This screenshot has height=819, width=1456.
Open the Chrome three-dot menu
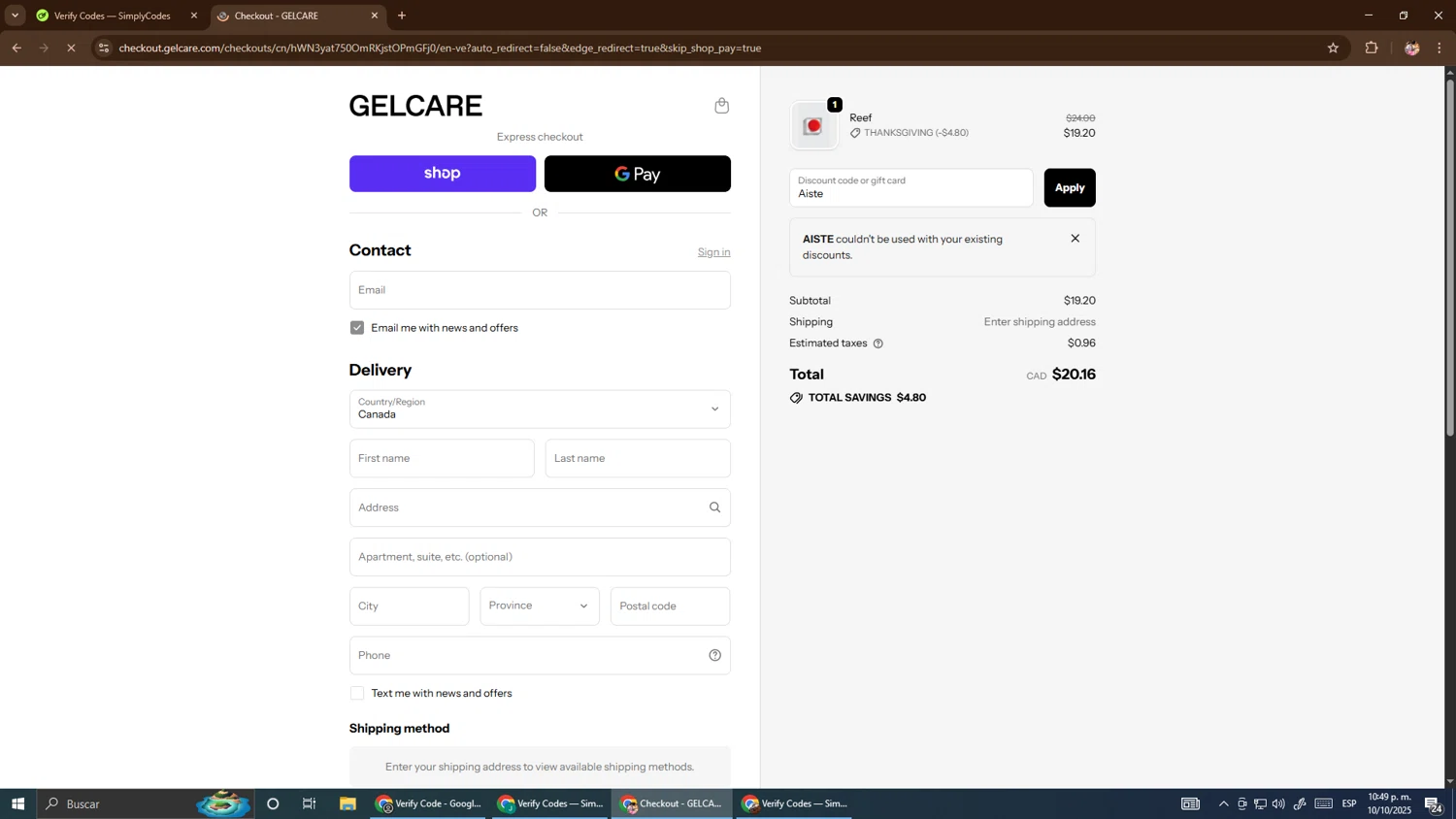[x=1439, y=48]
